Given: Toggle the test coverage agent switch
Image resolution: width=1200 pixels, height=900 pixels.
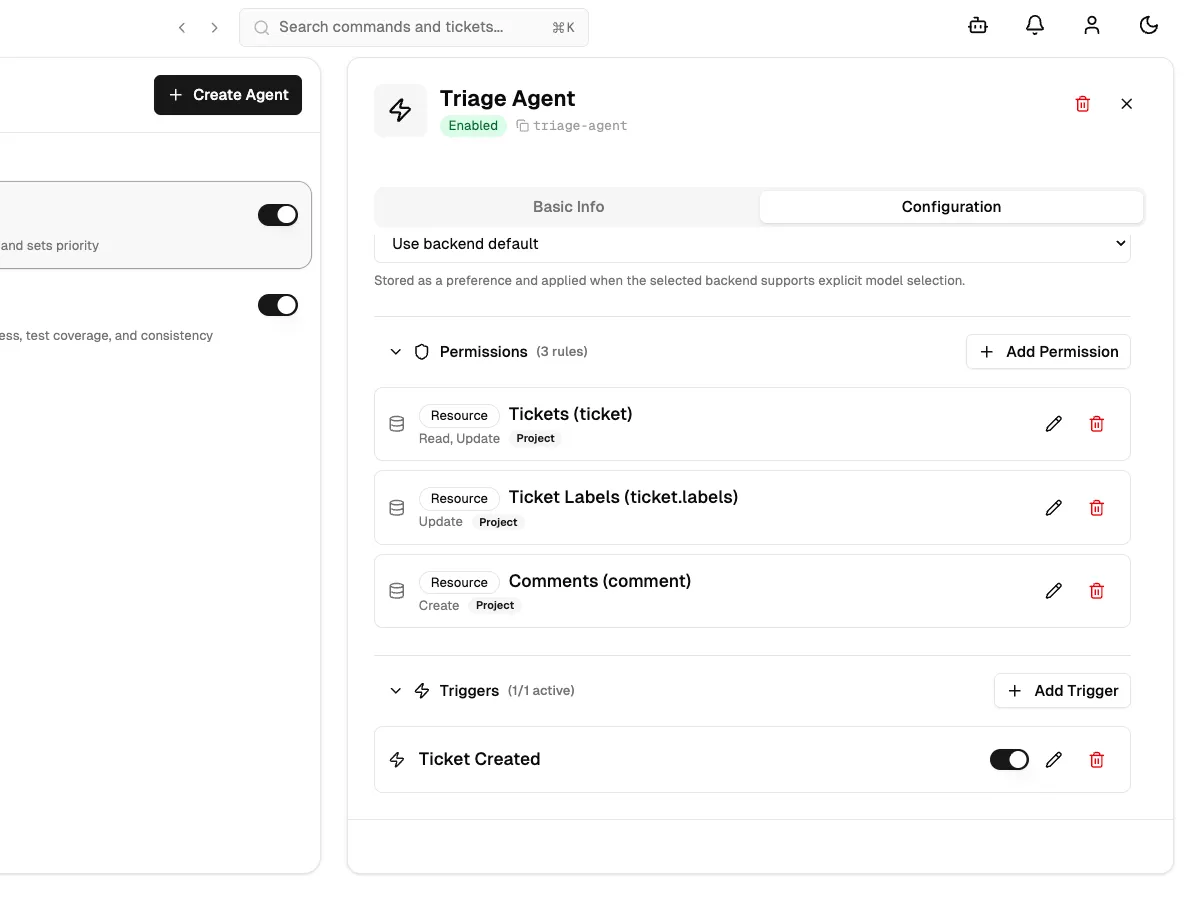Looking at the screenshot, I should click(278, 304).
